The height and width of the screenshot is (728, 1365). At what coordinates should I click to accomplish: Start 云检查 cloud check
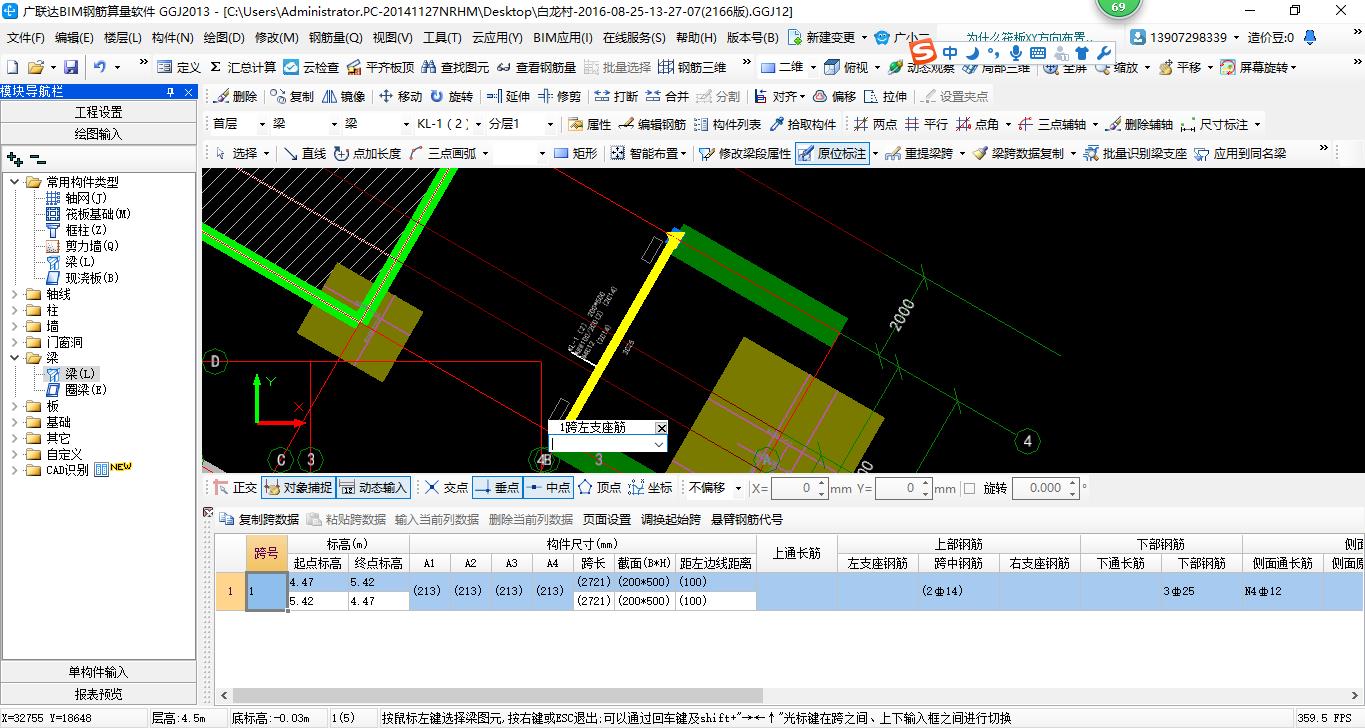click(311, 67)
